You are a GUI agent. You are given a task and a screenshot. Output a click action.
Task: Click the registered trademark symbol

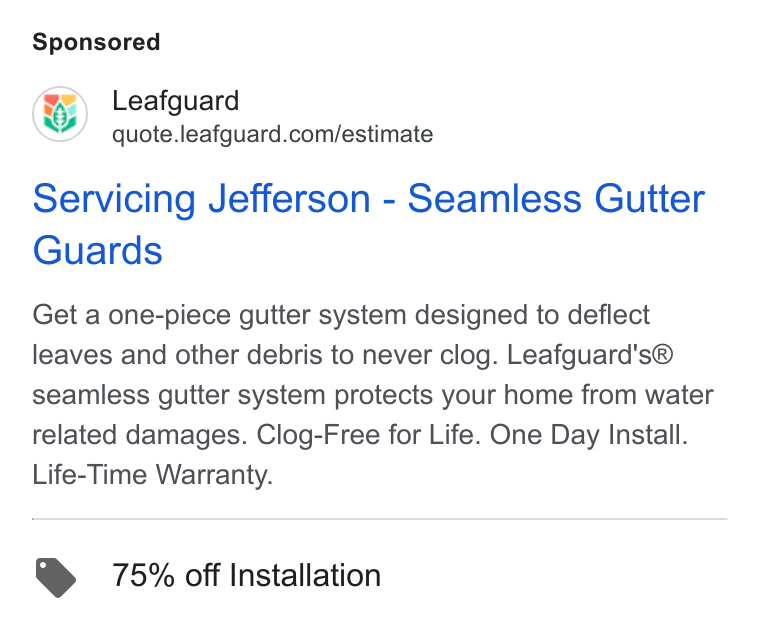663,354
